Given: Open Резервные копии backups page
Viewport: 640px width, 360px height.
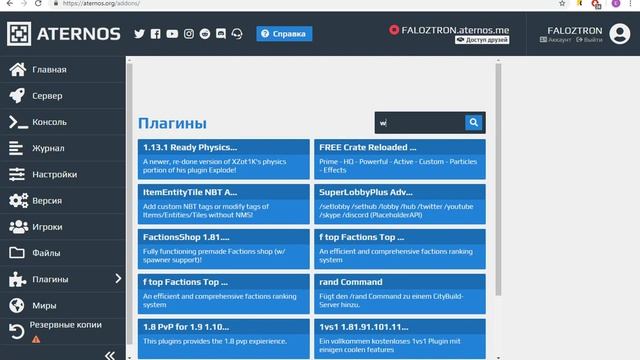Looking at the screenshot, I should pos(63,331).
